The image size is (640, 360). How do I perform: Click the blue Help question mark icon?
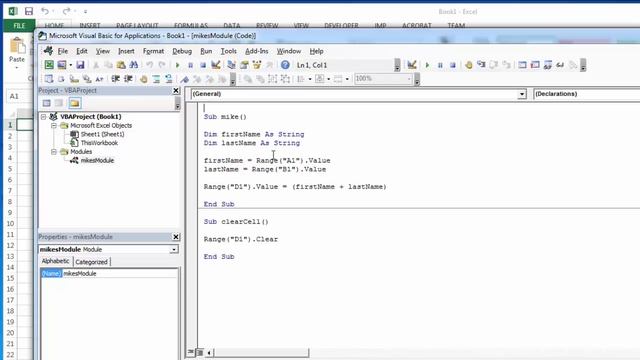click(285, 65)
